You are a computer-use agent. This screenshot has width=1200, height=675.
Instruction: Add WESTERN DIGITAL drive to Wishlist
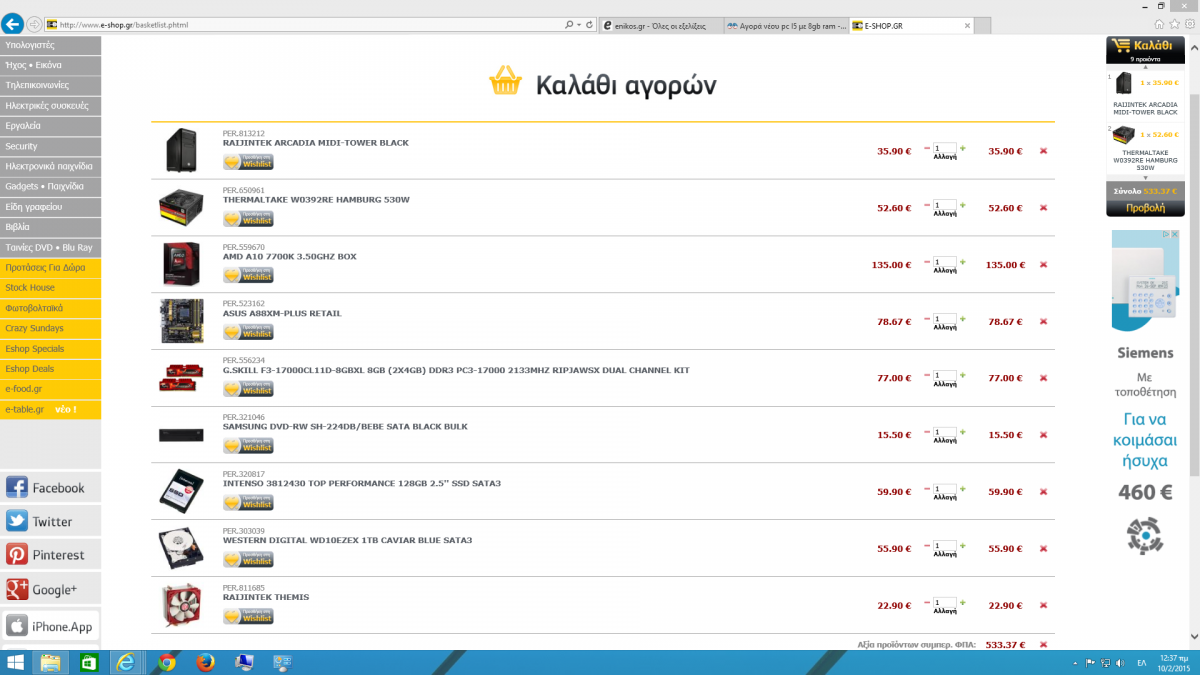[x=248, y=560]
